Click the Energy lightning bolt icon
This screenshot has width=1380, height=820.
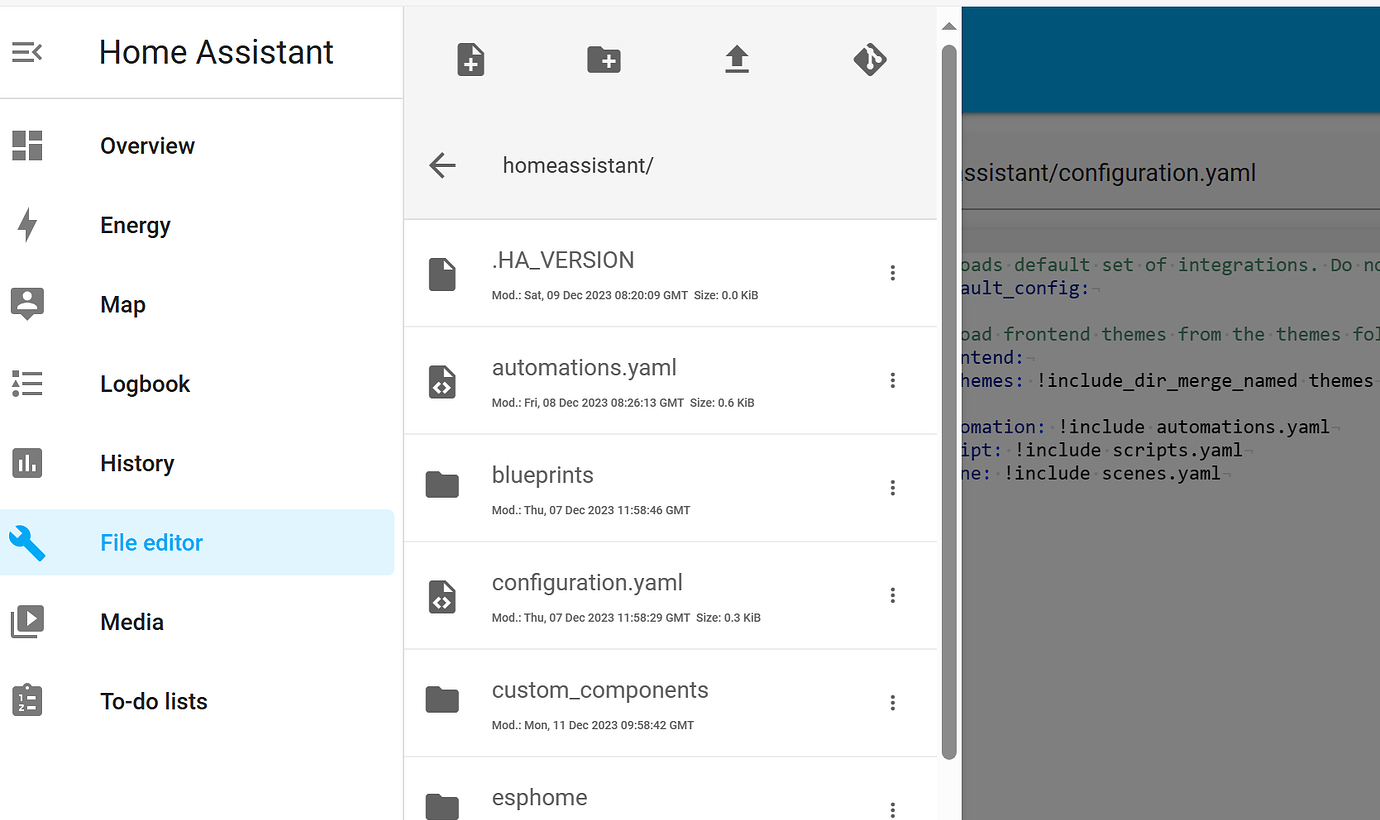27,225
